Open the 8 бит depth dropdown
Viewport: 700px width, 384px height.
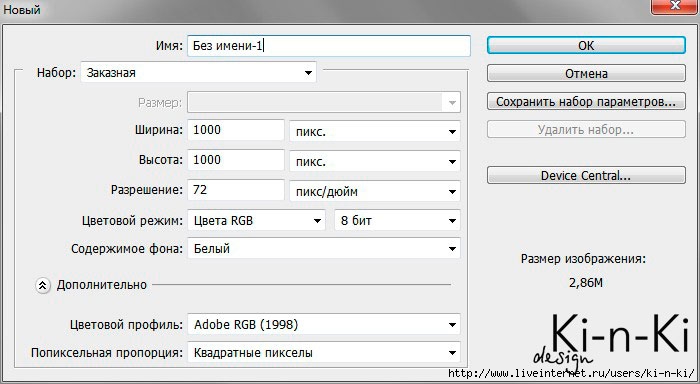397,221
